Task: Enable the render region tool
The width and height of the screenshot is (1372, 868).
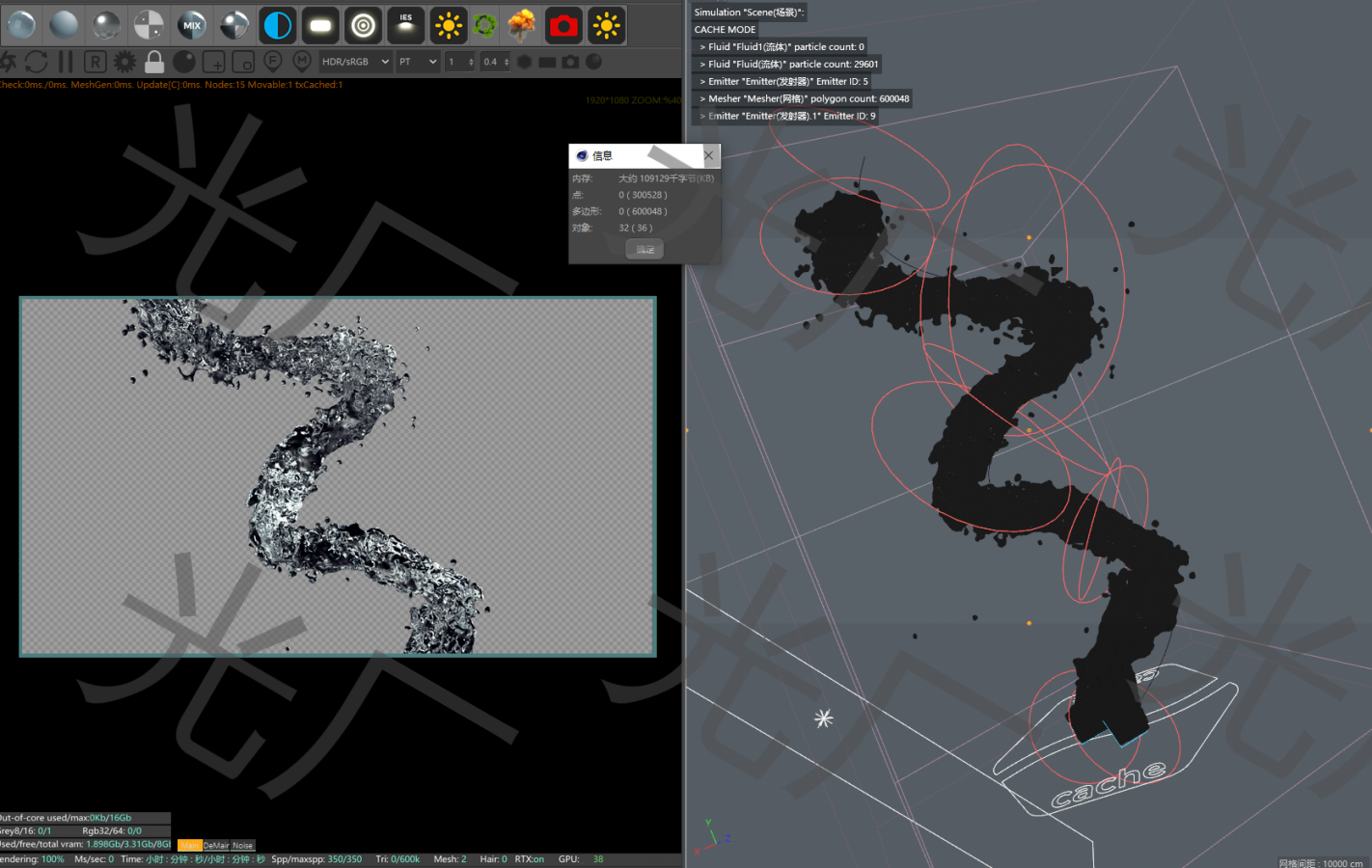Action: (243, 61)
